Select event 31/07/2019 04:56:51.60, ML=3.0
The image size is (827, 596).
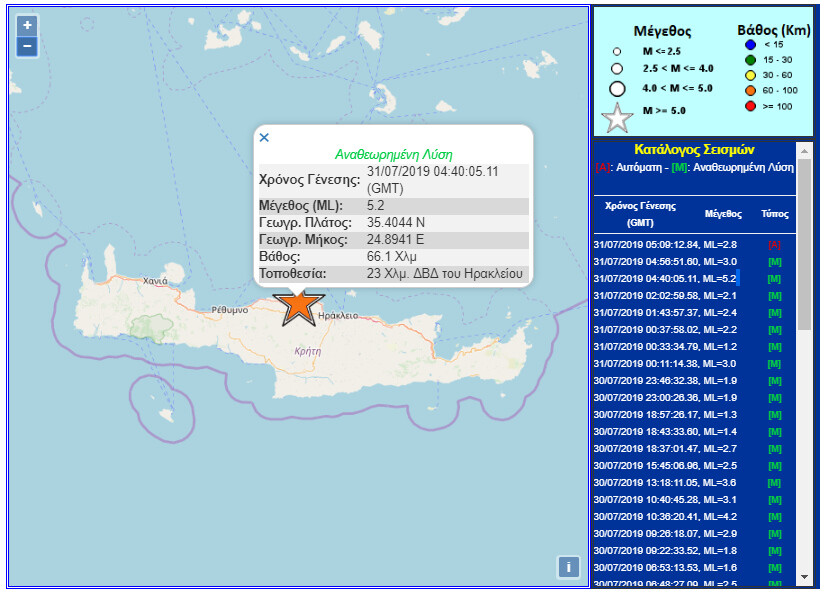[665, 262]
